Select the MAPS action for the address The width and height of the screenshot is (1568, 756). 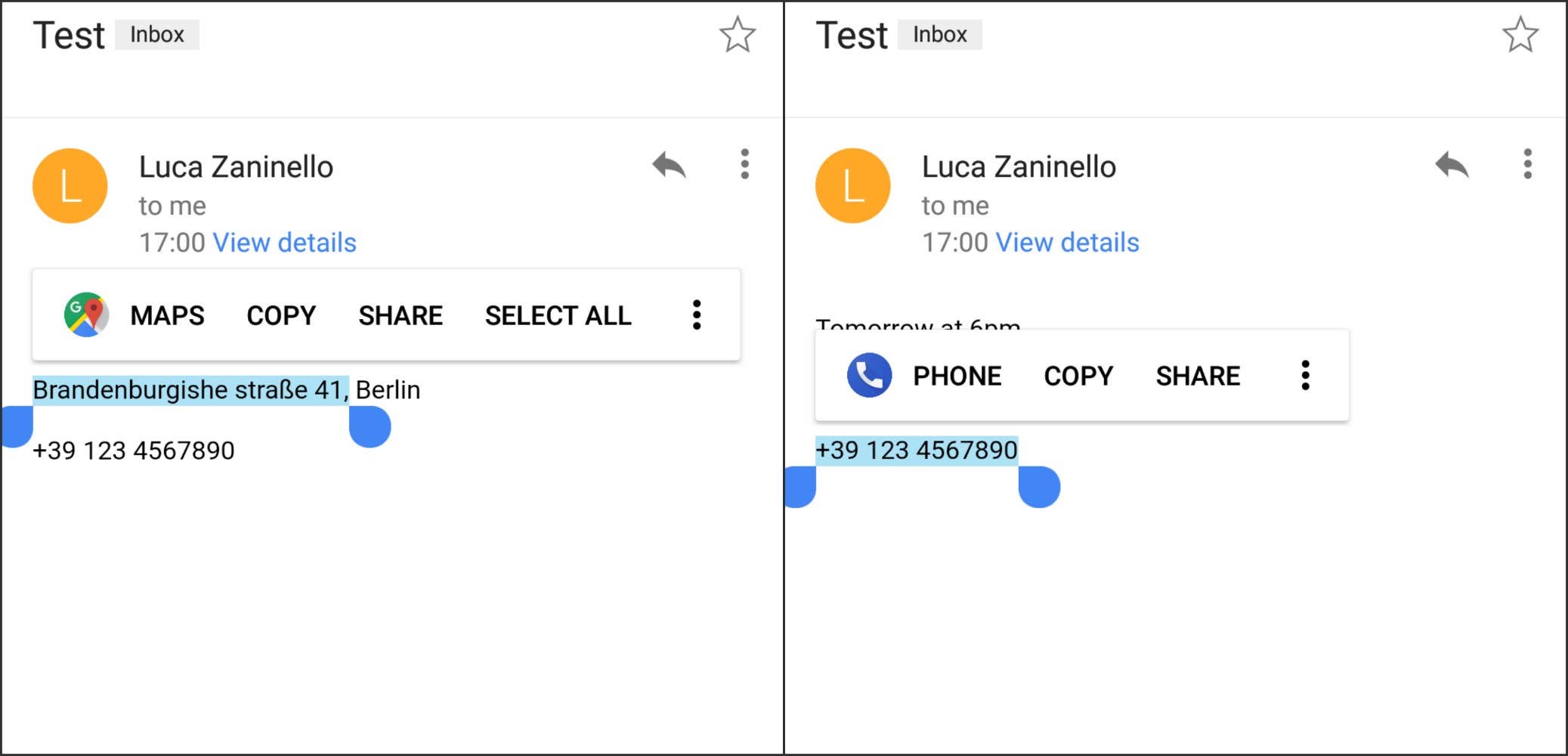[167, 314]
